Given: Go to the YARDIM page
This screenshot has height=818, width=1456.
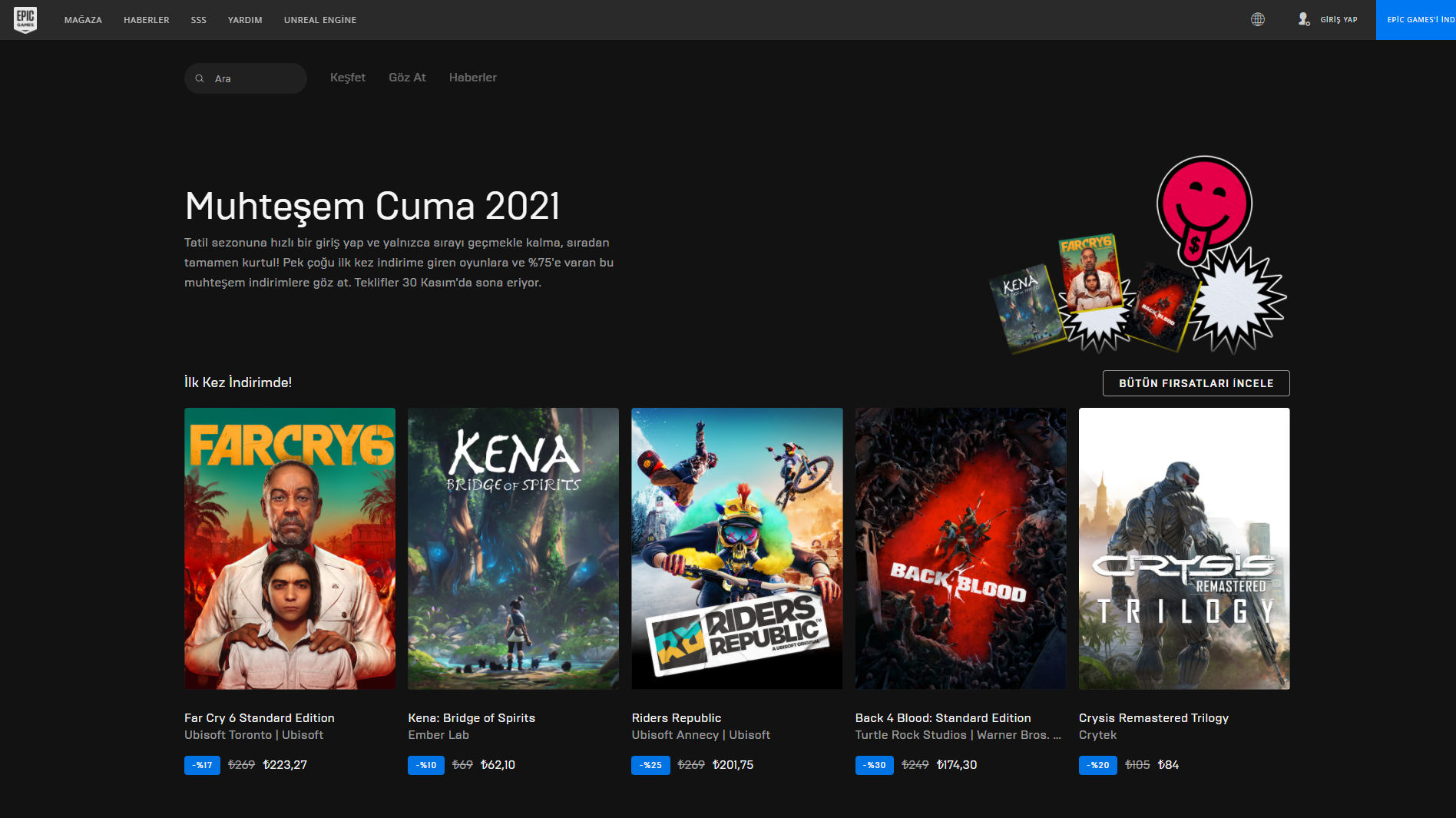Looking at the screenshot, I should coord(244,20).
